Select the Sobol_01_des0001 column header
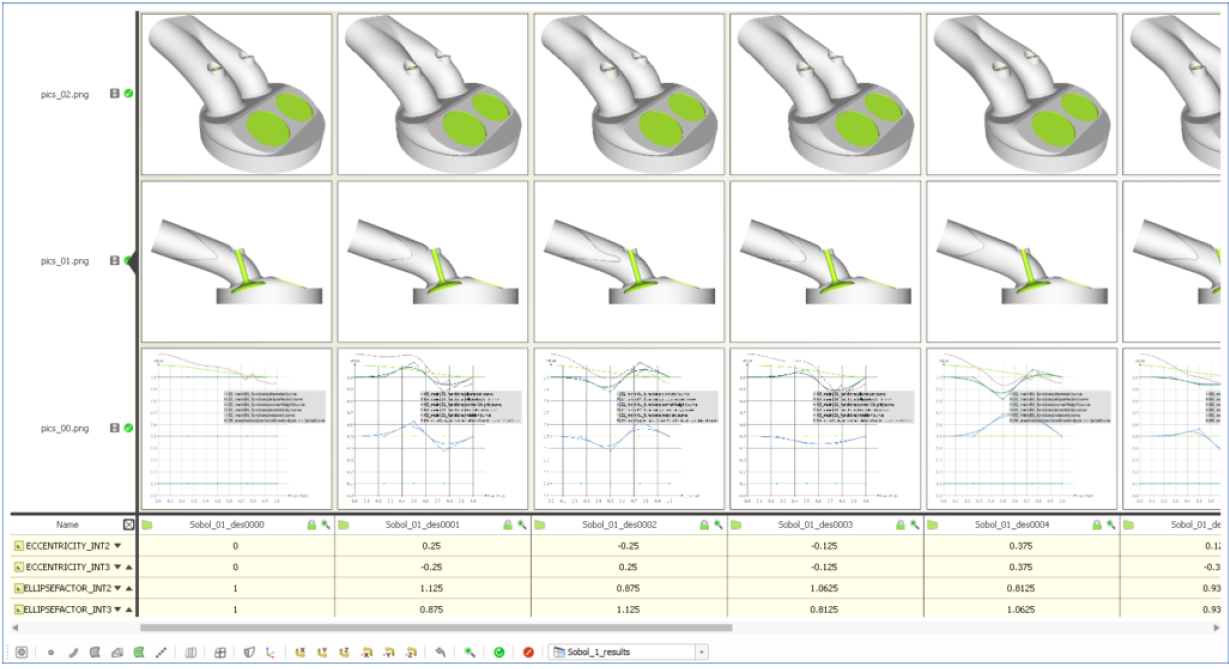This screenshot has height=669, width=1229. click(431, 524)
